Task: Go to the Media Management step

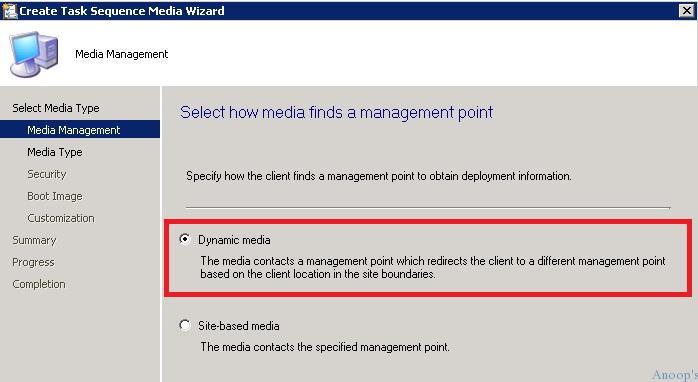Action: pyautogui.click(x=80, y=130)
